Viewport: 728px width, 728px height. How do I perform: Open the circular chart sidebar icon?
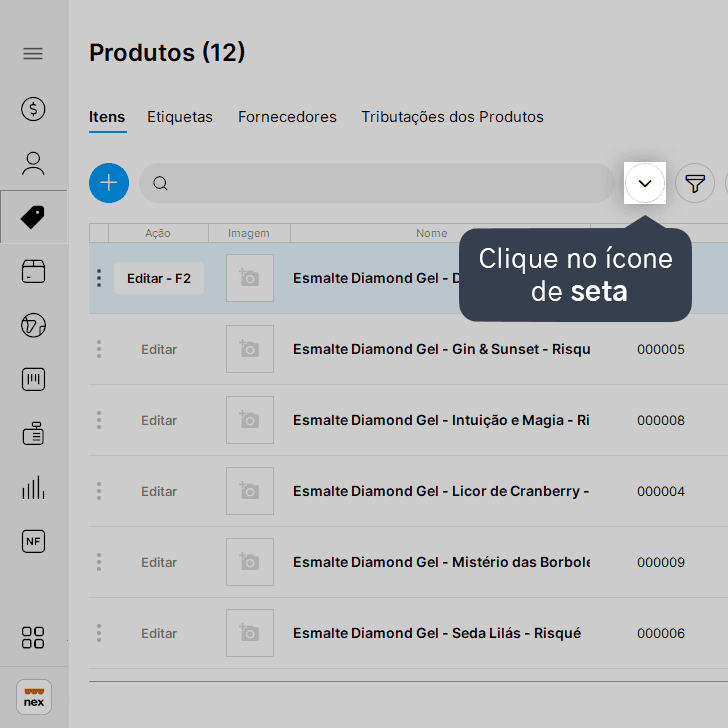coord(33,325)
